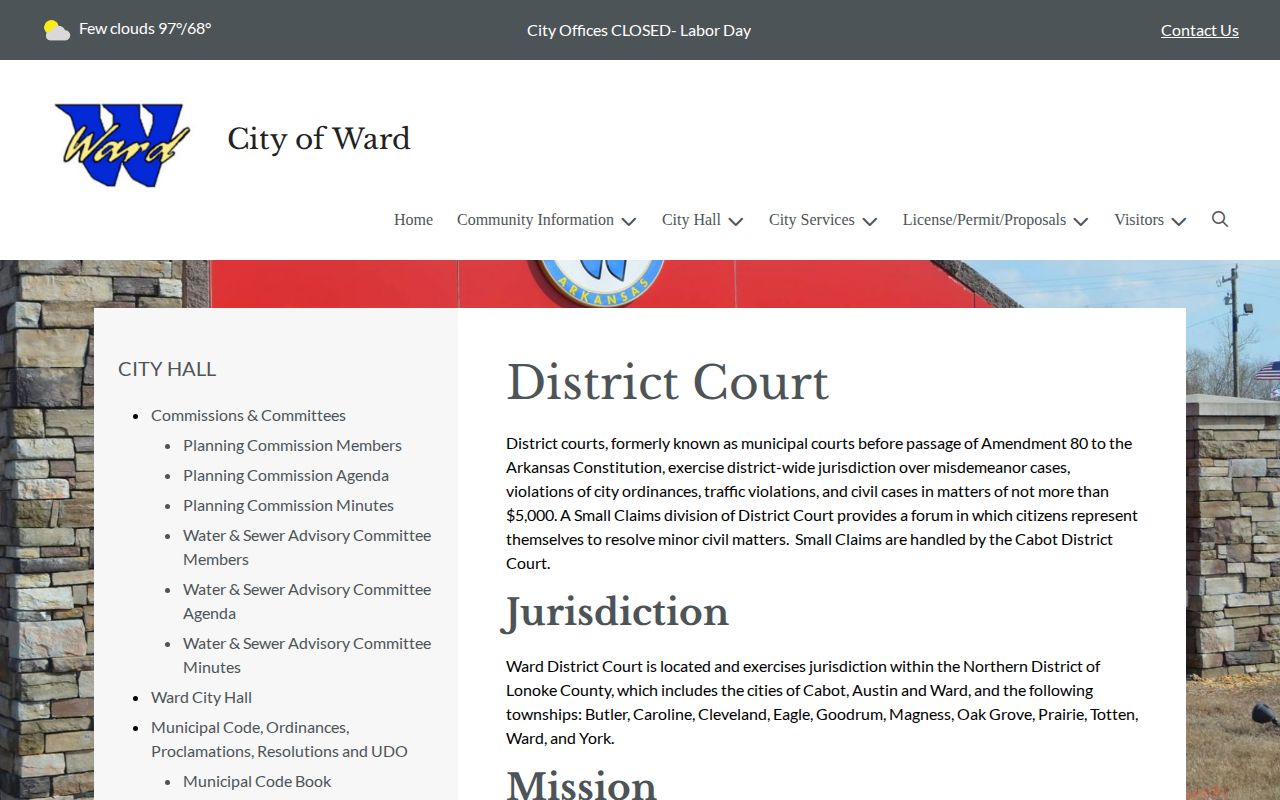Open Commissions & Committees sidebar link
Viewport: 1280px width, 800px height.
pos(248,415)
